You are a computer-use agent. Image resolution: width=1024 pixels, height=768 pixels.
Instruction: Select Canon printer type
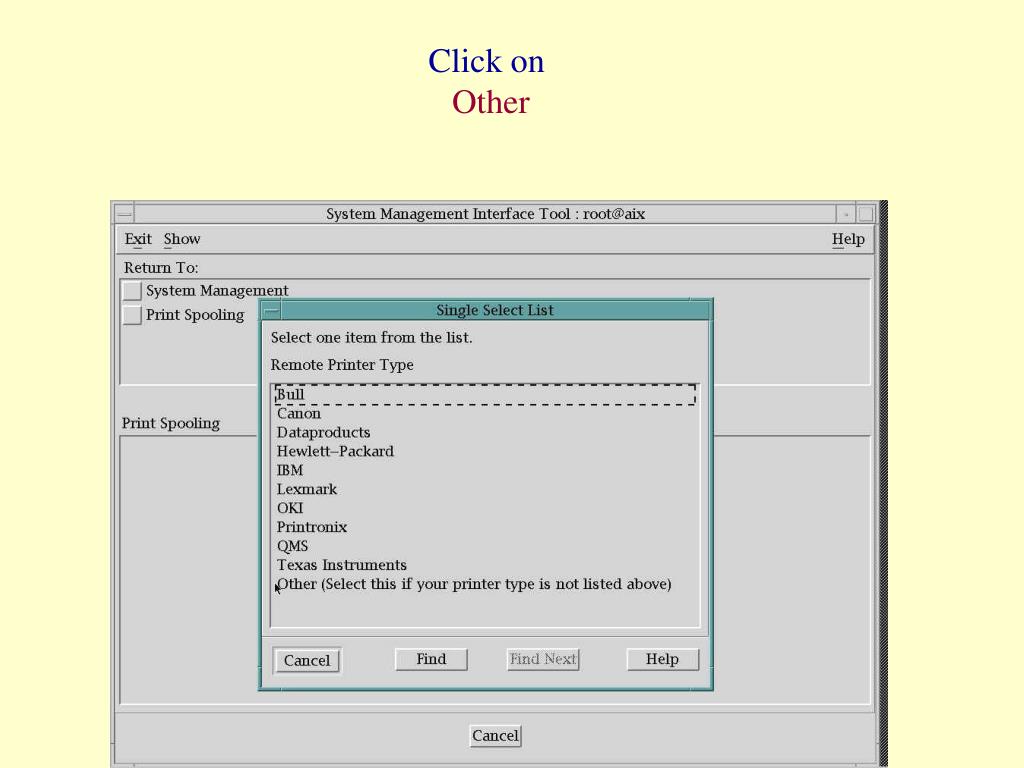299,413
